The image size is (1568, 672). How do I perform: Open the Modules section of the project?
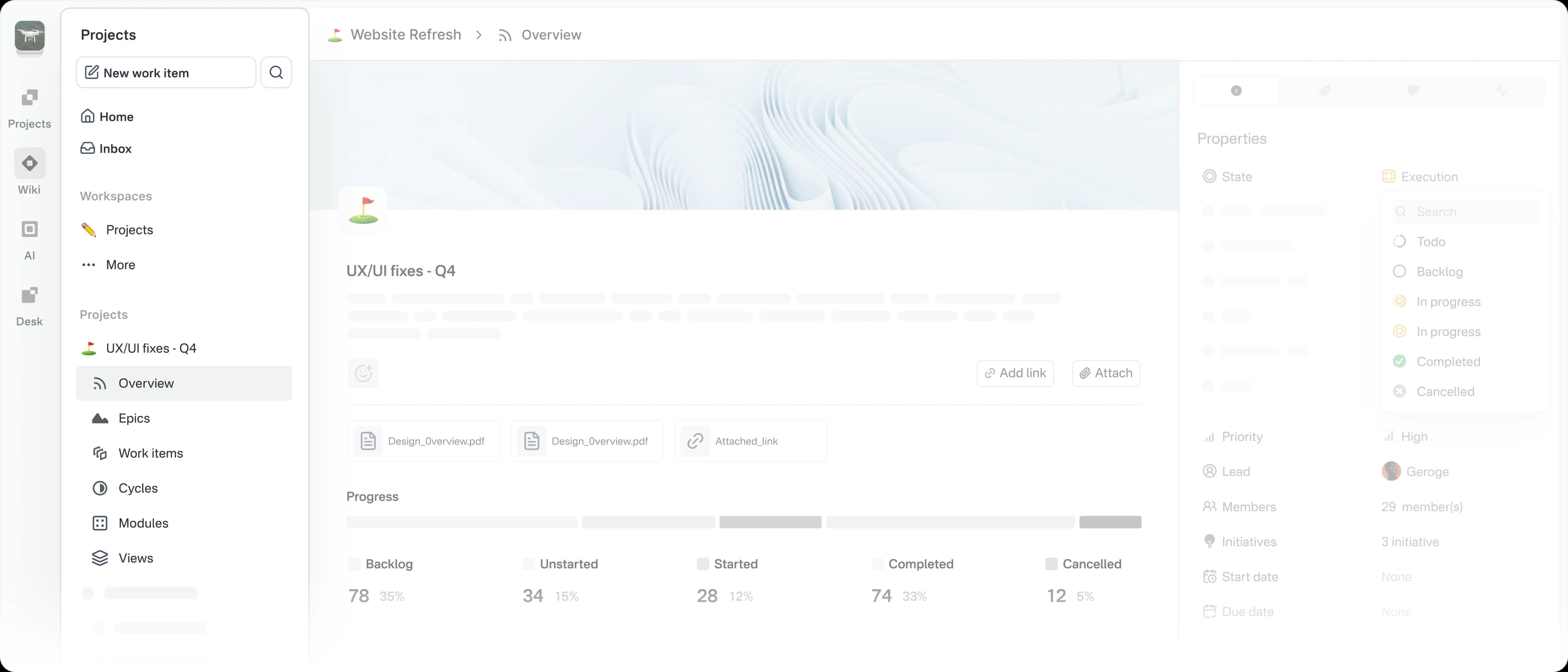143,523
